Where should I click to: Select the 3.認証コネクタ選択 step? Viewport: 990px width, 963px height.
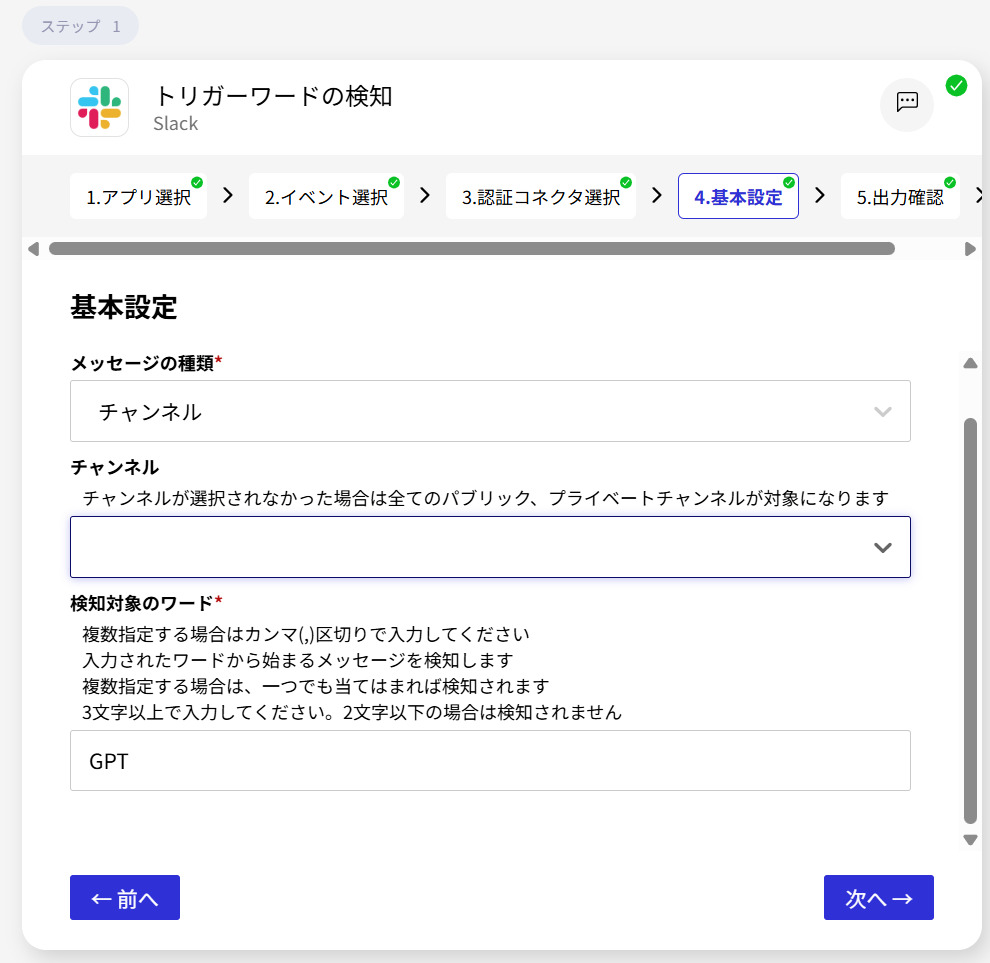540,197
